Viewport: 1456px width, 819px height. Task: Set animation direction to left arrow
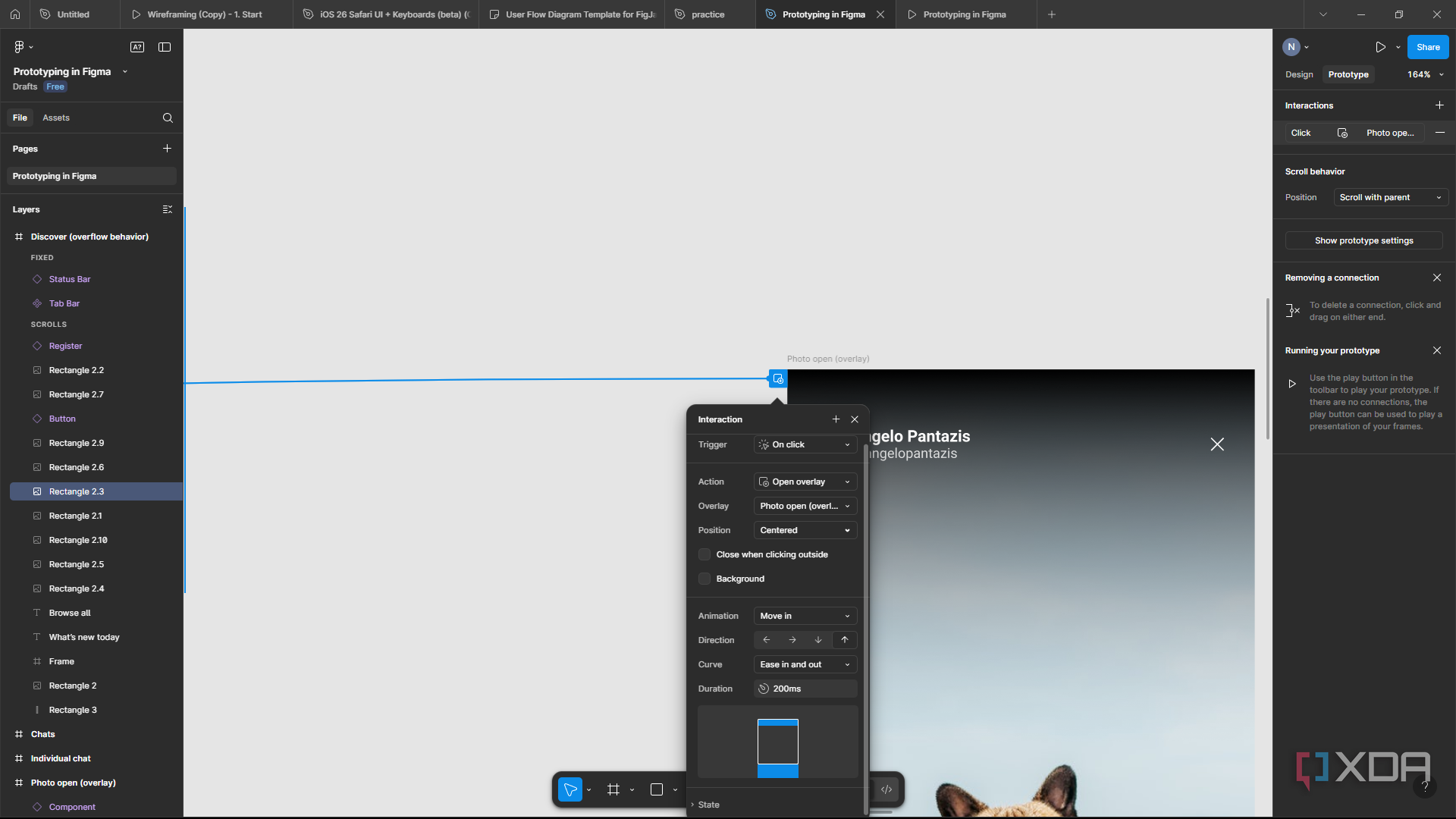point(767,640)
